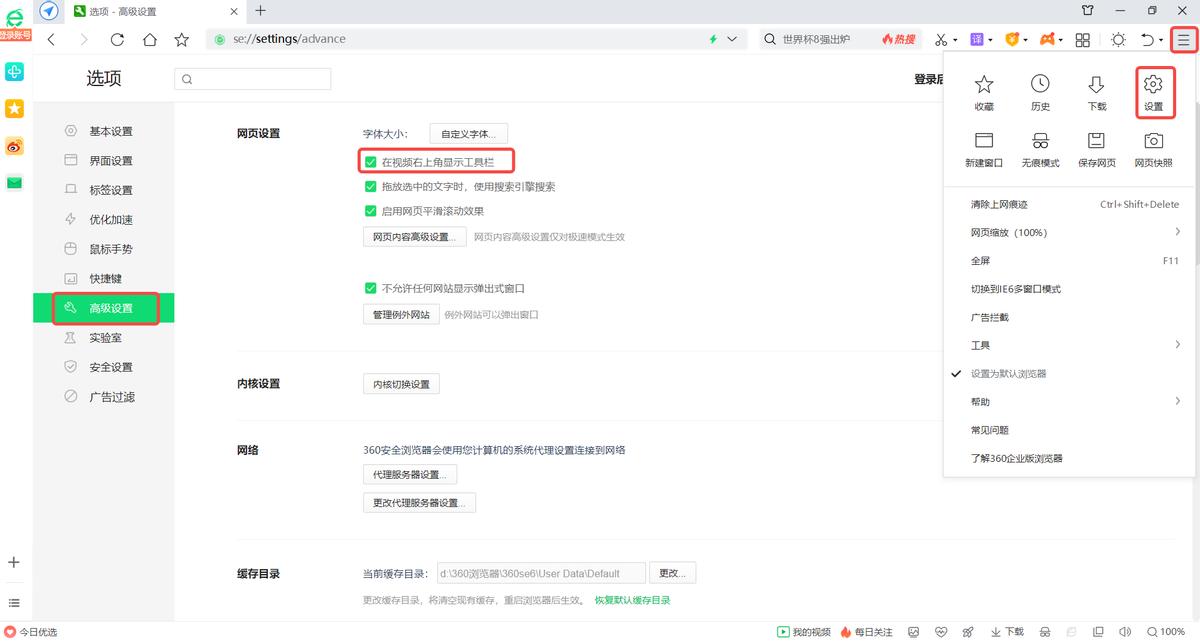Select the purple translate icon in toolbar
Screen dimensions: 1200x642
click(976, 39)
